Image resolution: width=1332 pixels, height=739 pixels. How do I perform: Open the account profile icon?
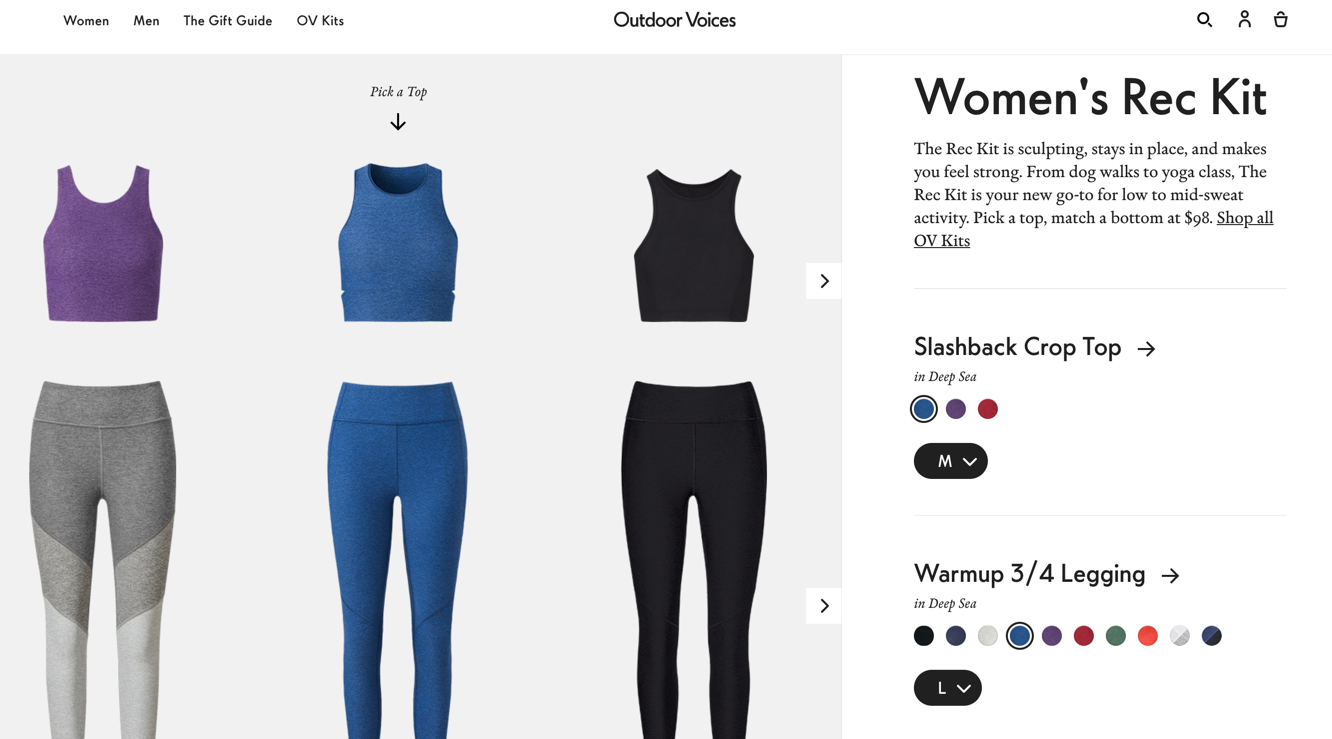pyautogui.click(x=1244, y=19)
